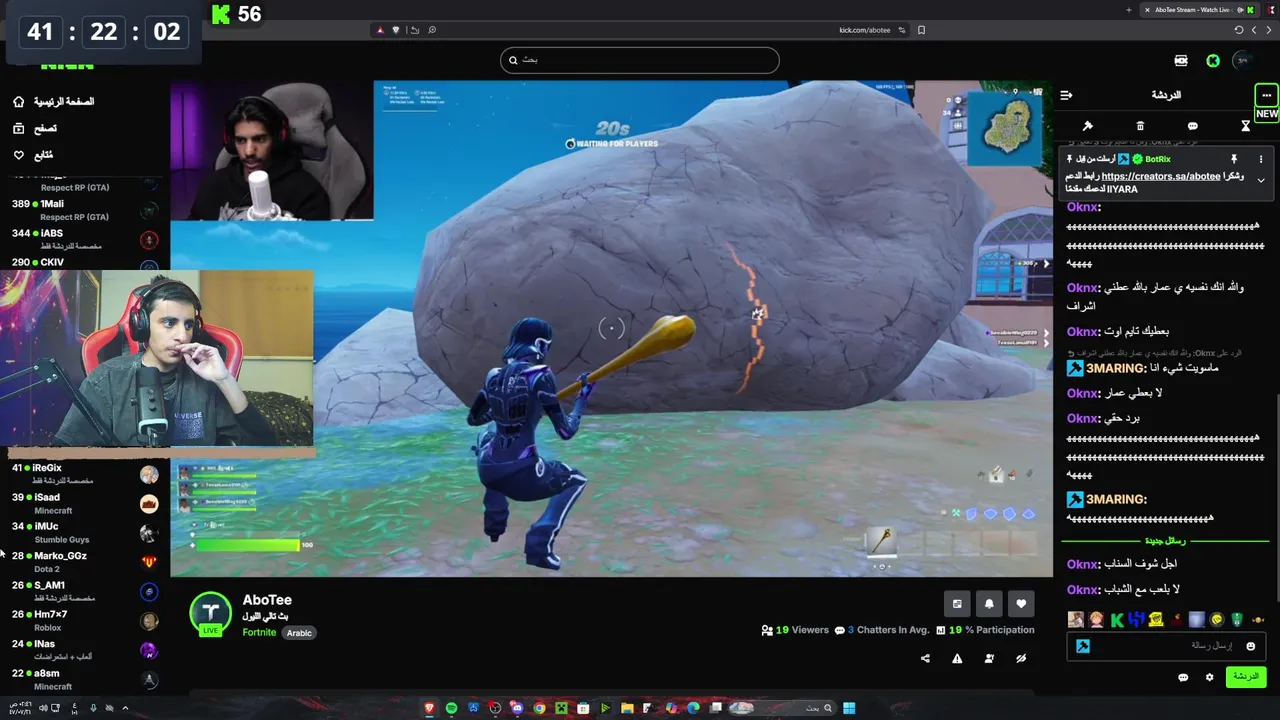Viewport: 1280px width, 720px height.
Task: Open the home page sidebar item
Action: tap(54, 102)
